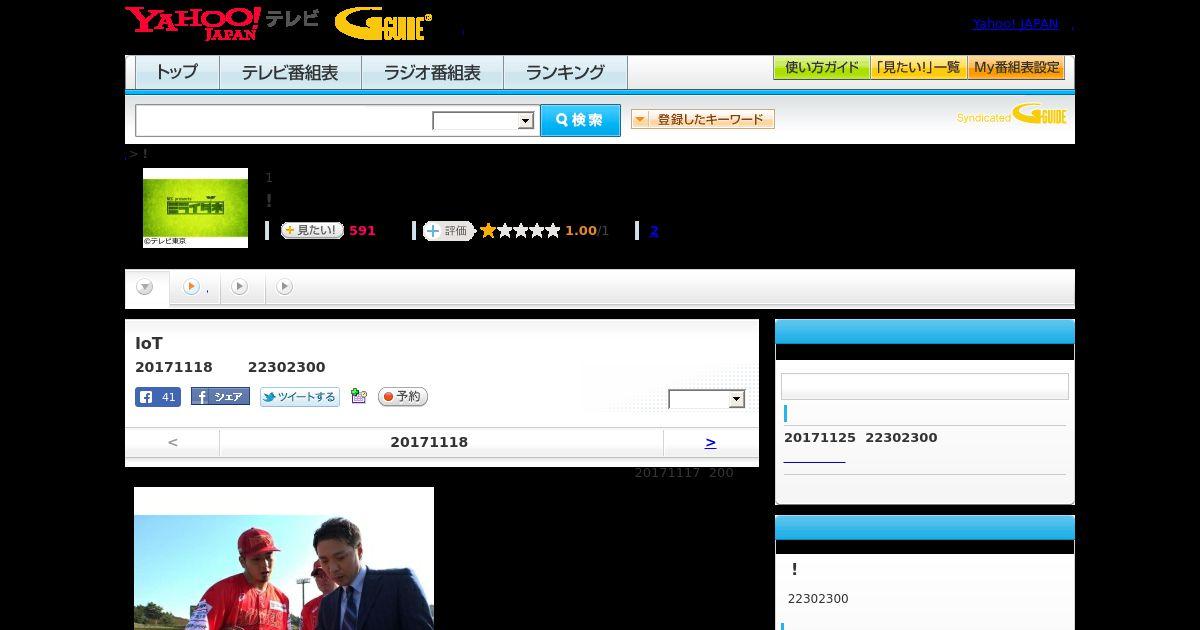Click the Facebook like count 41 button
This screenshot has height=630, width=1200.
[158, 397]
